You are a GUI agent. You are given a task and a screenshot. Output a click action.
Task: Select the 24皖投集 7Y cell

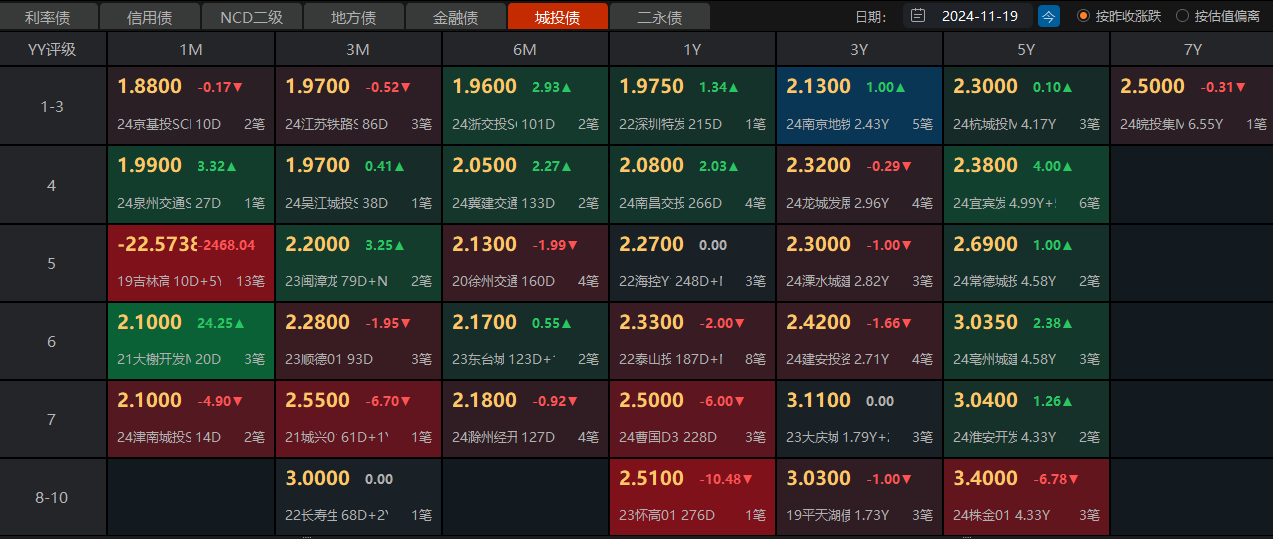[1191, 106]
